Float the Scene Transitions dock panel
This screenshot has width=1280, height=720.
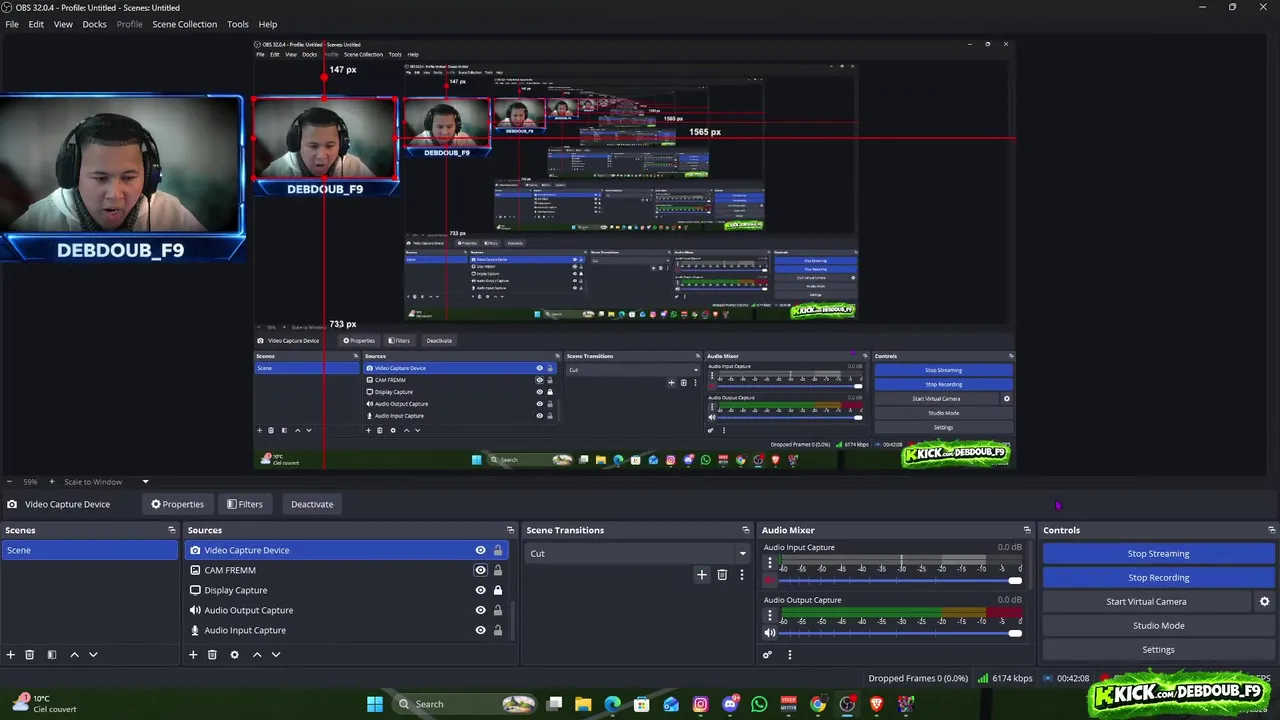coord(746,530)
